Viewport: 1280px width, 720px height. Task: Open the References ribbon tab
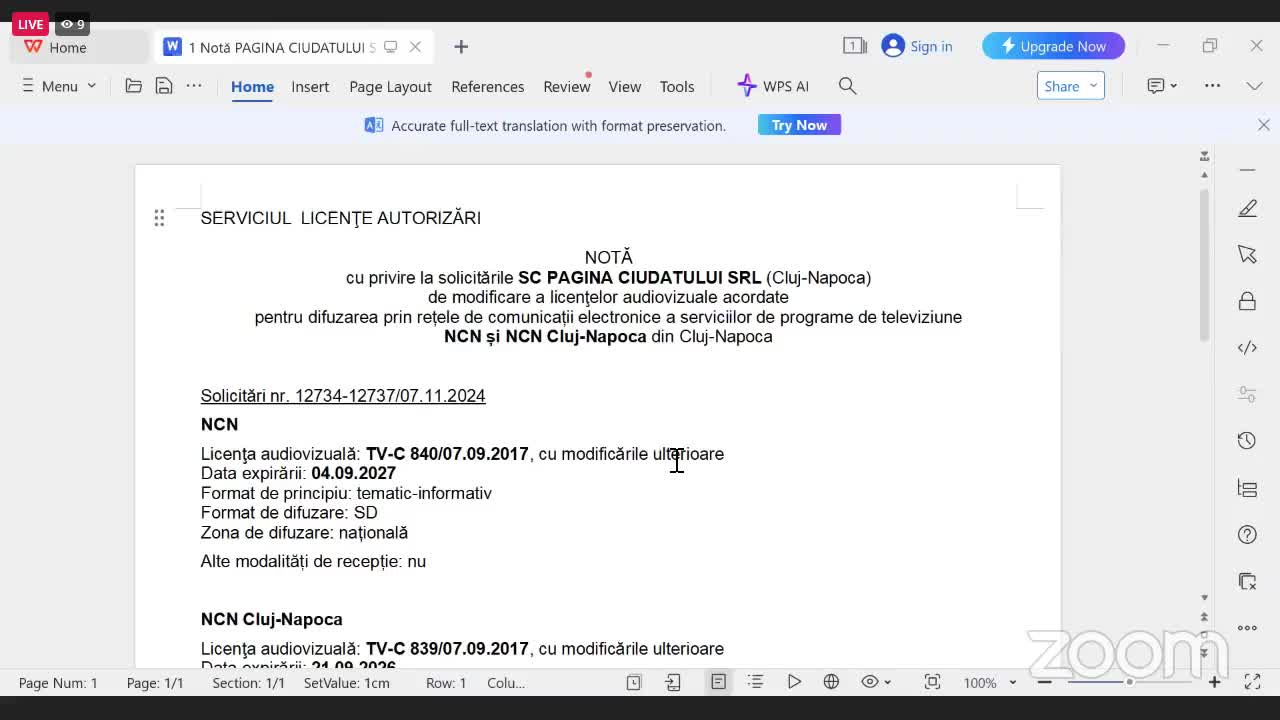pyautogui.click(x=487, y=86)
